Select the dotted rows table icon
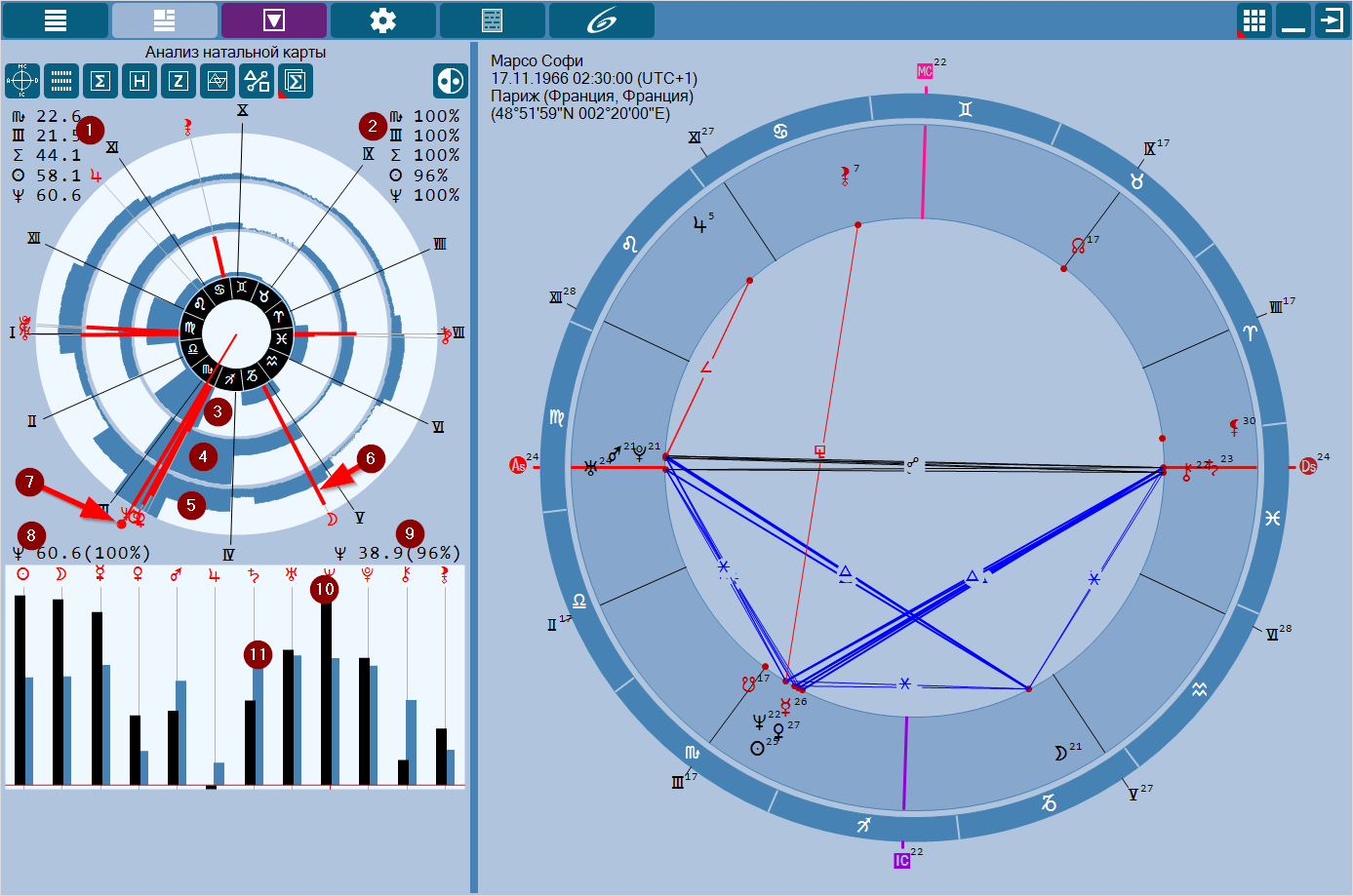Image resolution: width=1353 pixels, height=896 pixels. coord(61,81)
